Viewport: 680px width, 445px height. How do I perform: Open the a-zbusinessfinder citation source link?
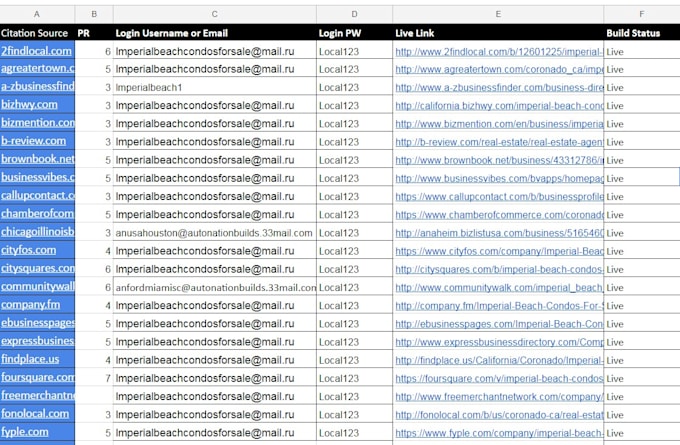coord(37,86)
